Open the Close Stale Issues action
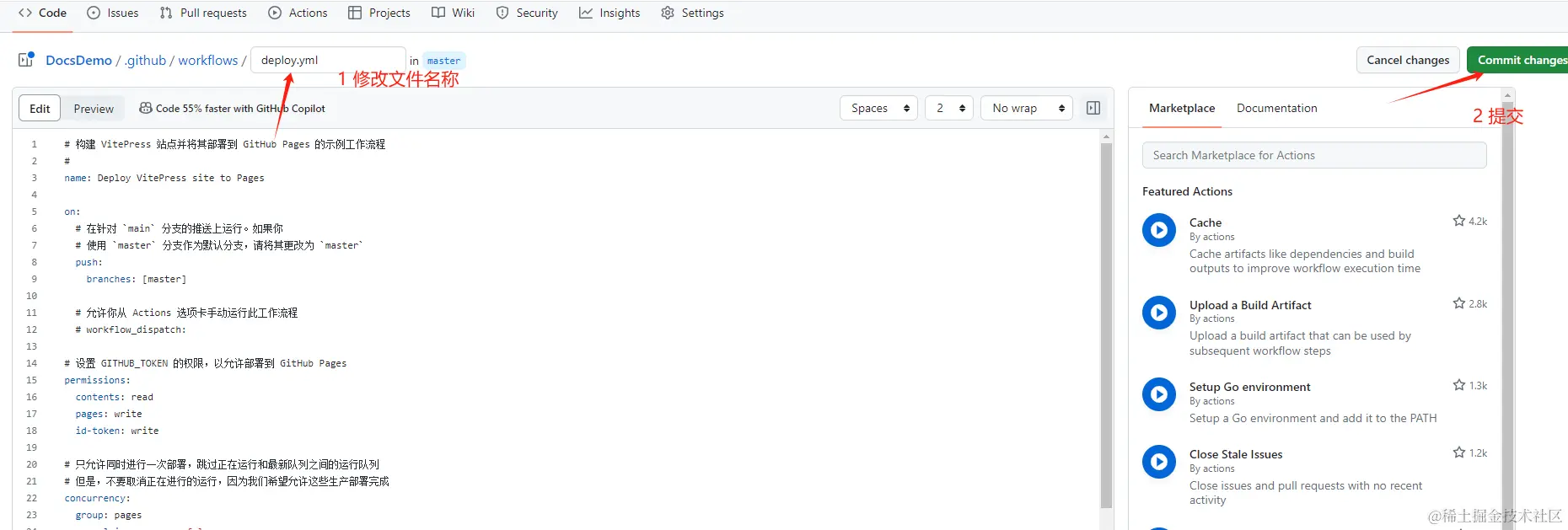 click(x=1236, y=454)
